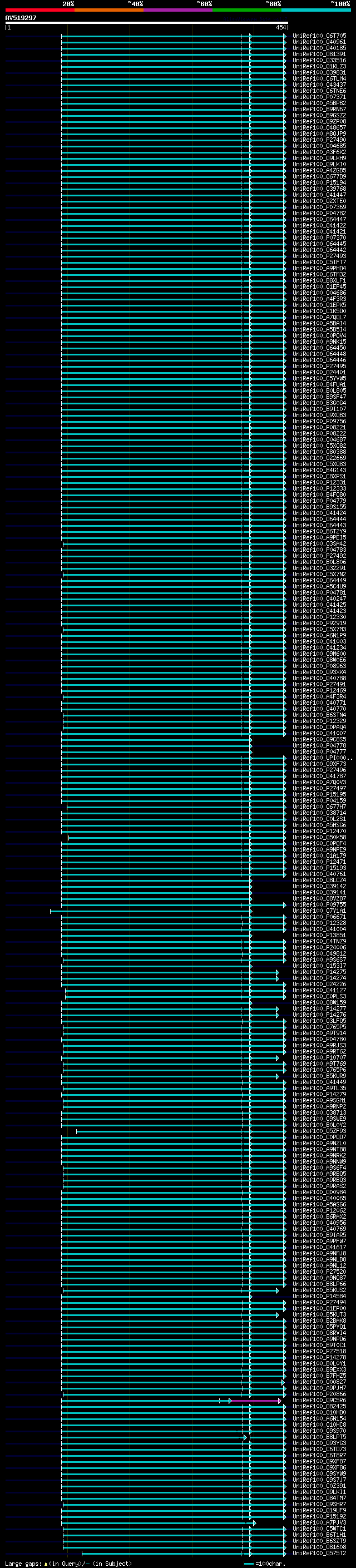Select hit UniRef100_P13851
This screenshot has width=356, height=1568.
tap(319, 935)
